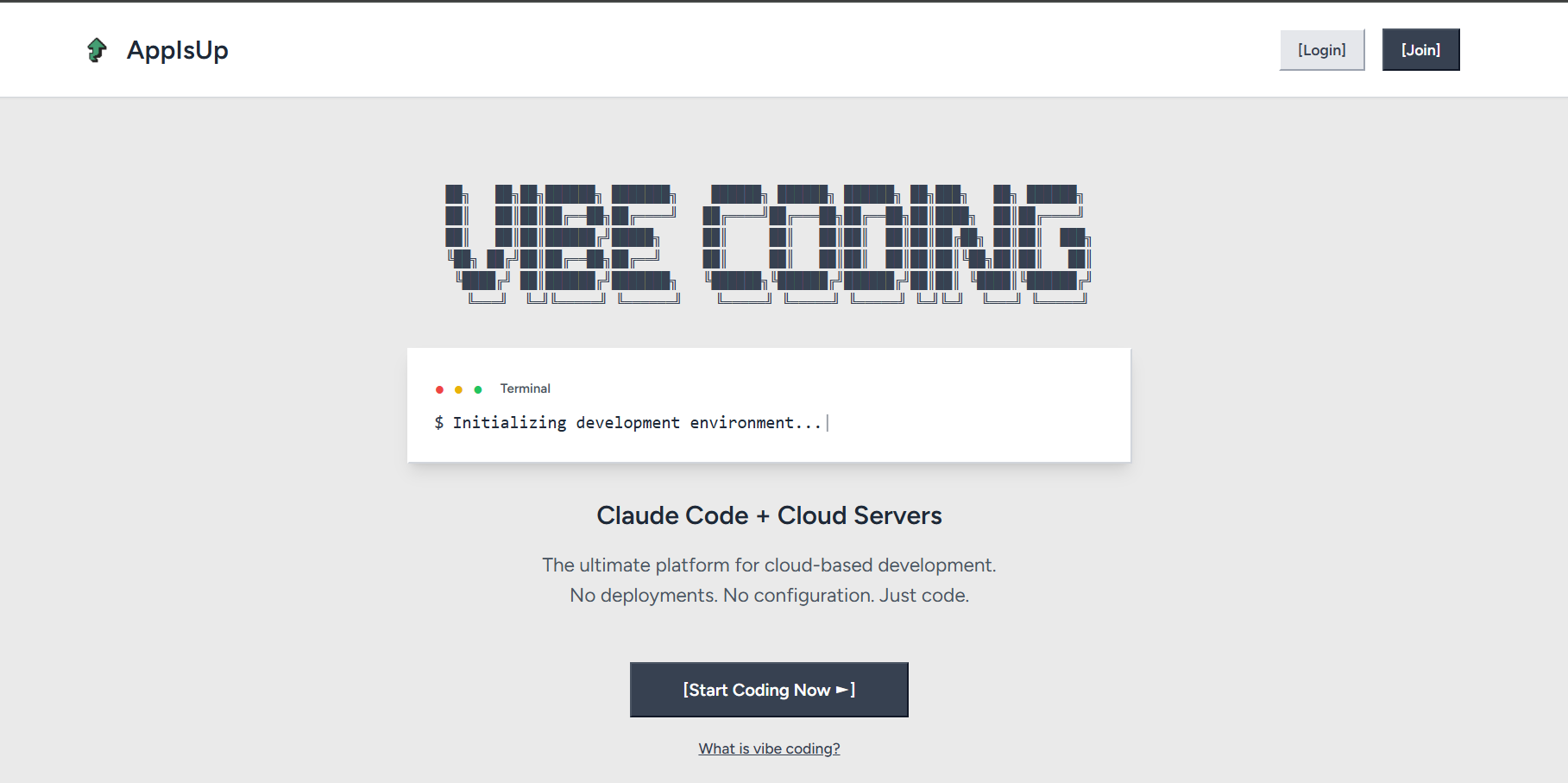Click the [Join] button

pyautogui.click(x=1420, y=50)
